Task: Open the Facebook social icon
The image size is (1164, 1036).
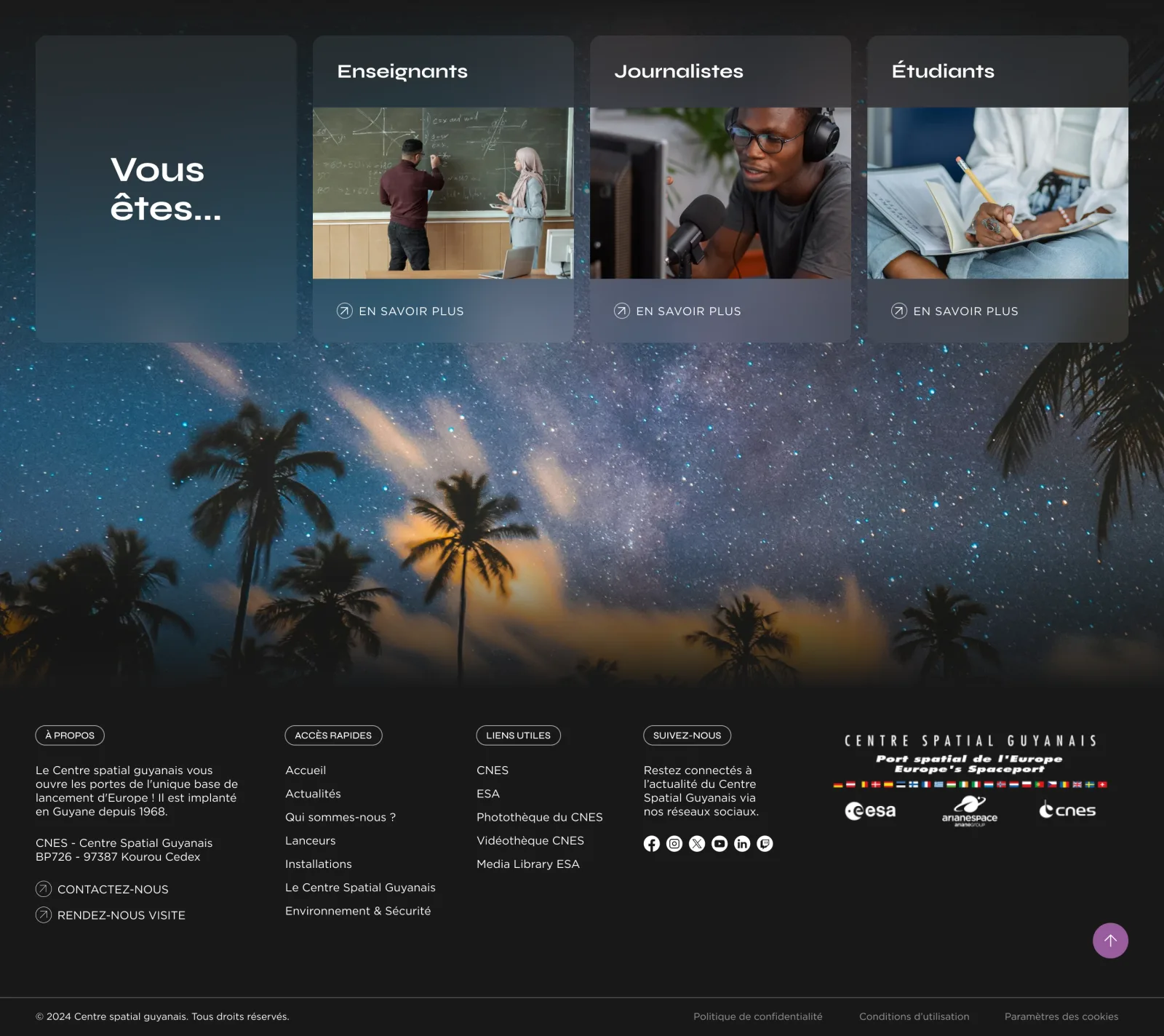Action: [x=652, y=843]
